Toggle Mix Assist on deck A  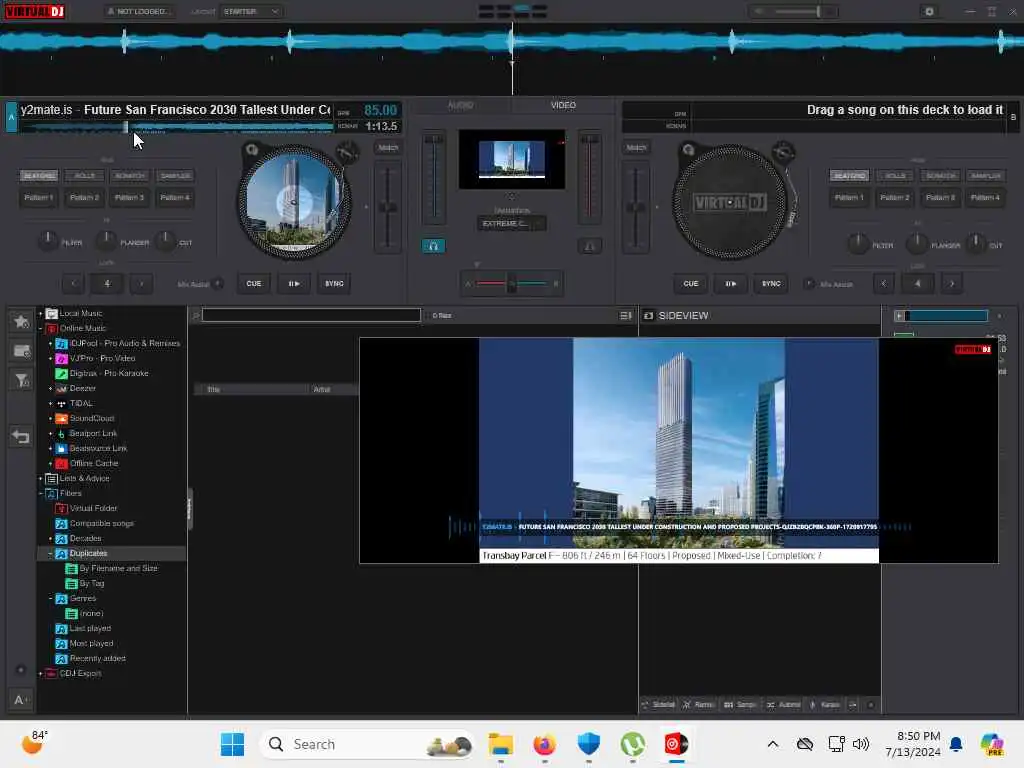(x=218, y=283)
